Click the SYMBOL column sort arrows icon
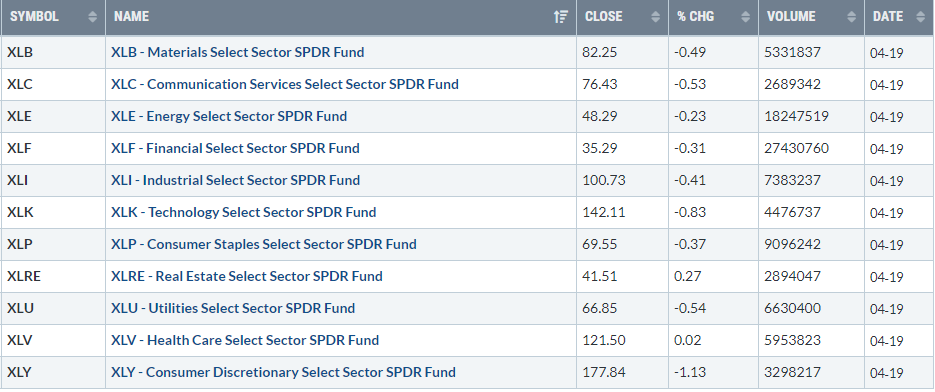This screenshot has height=392, width=935. (92, 17)
